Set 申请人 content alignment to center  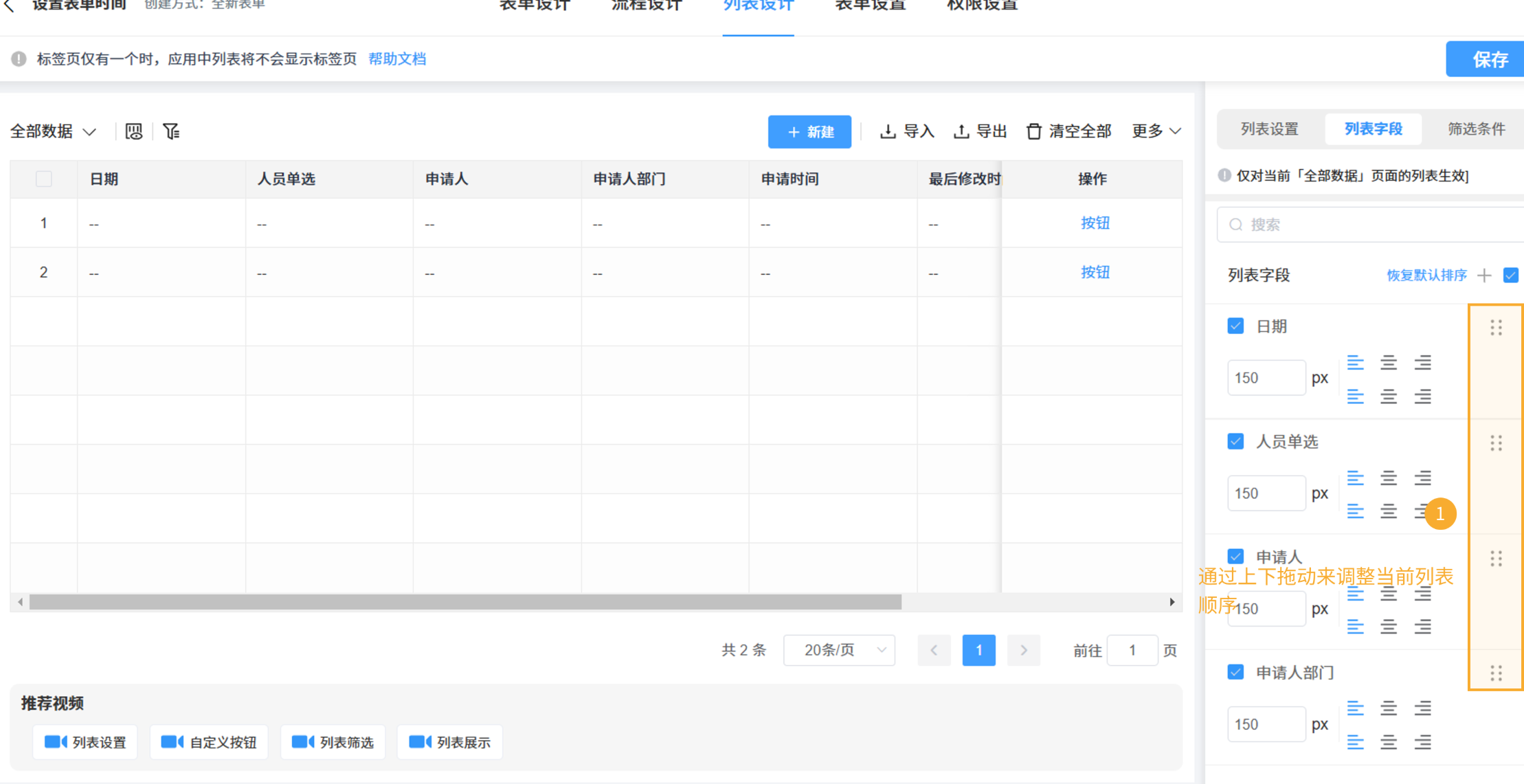1389,627
